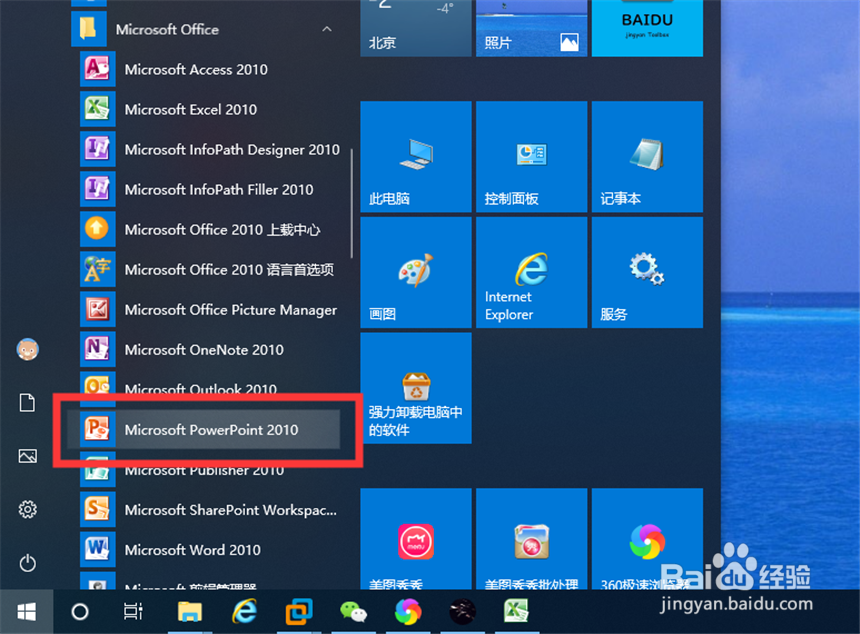Open Settings gear in Start sidebar

(x=27, y=510)
